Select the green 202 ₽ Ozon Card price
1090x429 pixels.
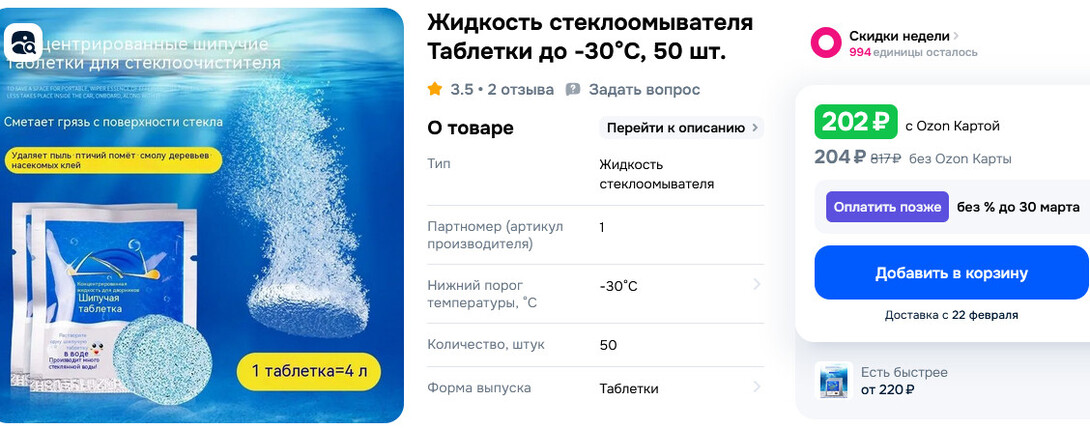(x=856, y=123)
